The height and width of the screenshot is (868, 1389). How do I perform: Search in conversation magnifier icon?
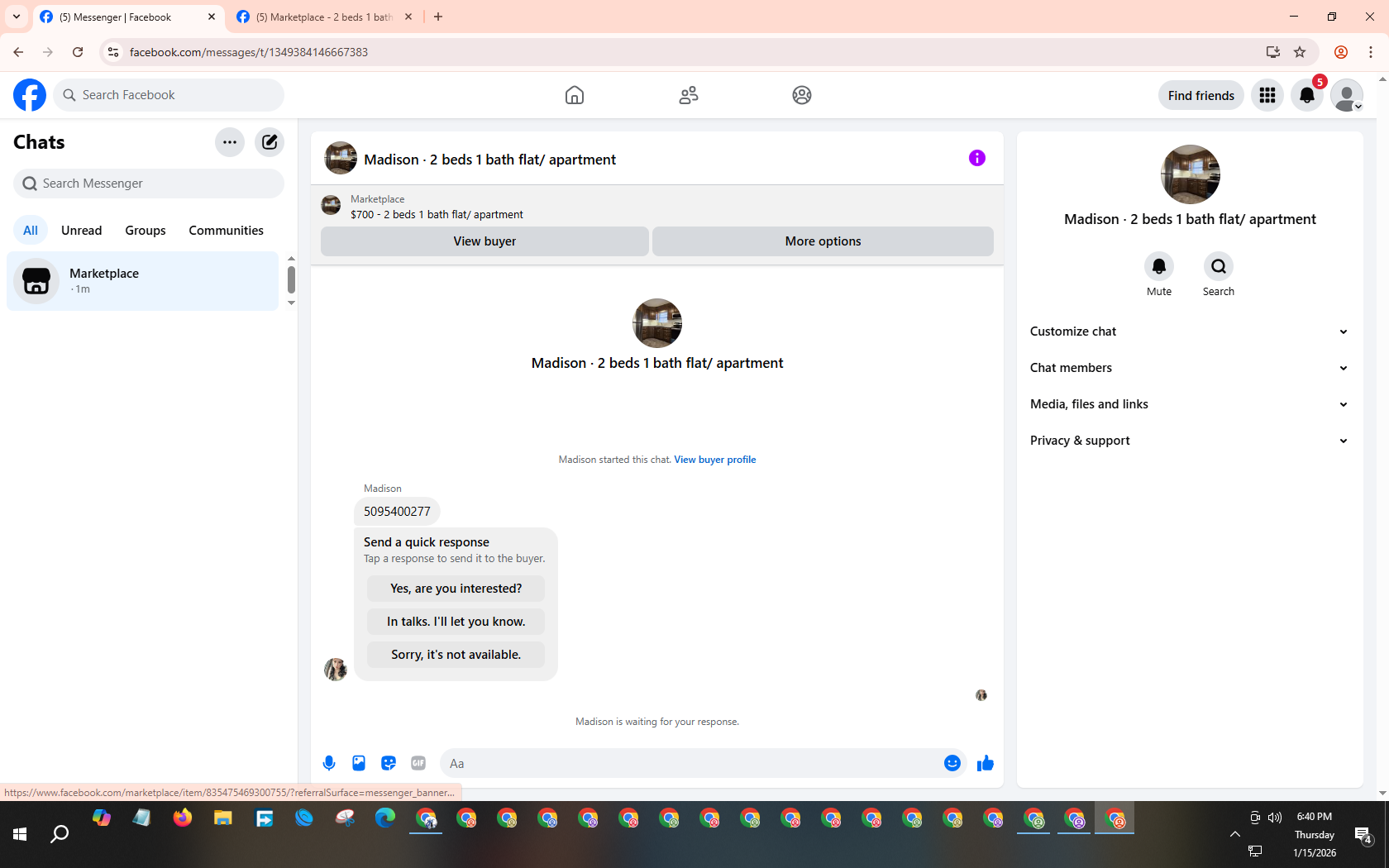point(1219,266)
